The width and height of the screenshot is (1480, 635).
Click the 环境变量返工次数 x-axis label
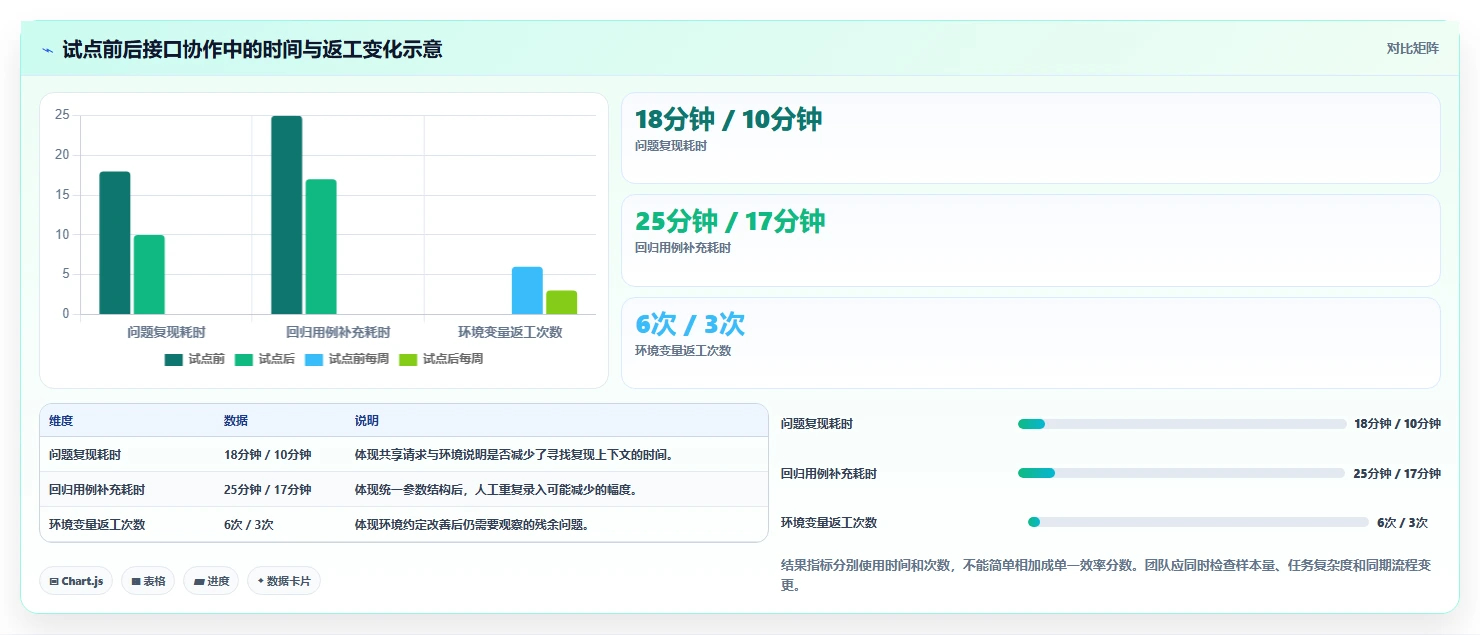(510, 332)
